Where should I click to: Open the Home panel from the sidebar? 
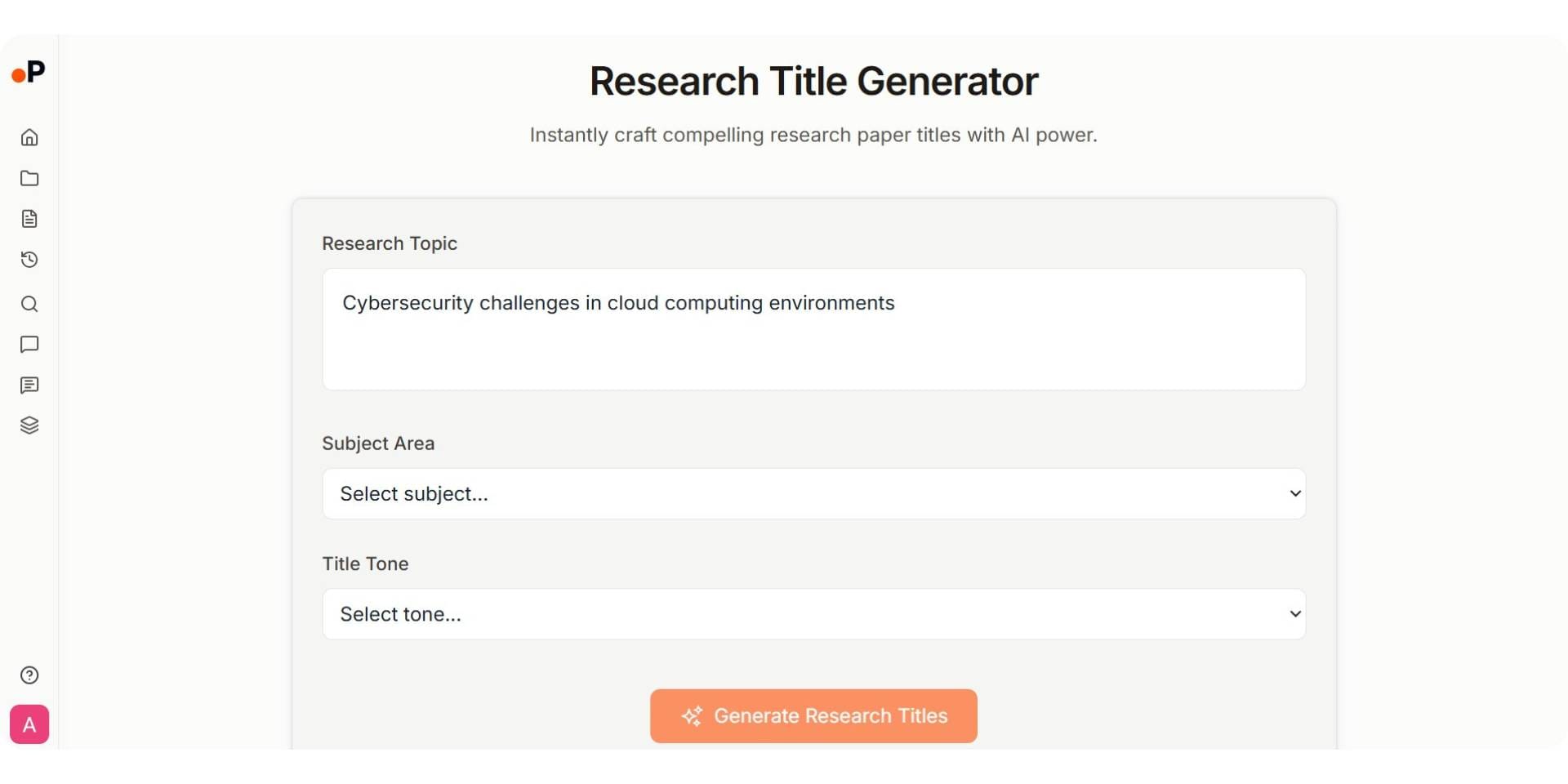tap(29, 137)
